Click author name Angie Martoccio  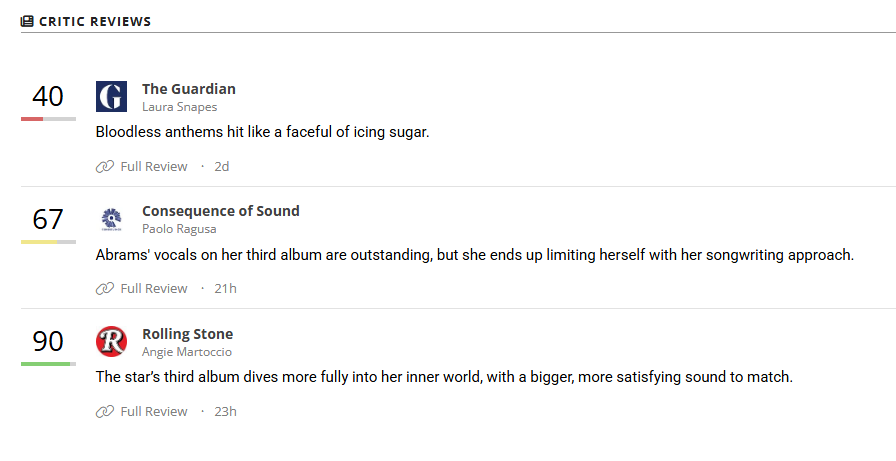click(x=187, y=352)
